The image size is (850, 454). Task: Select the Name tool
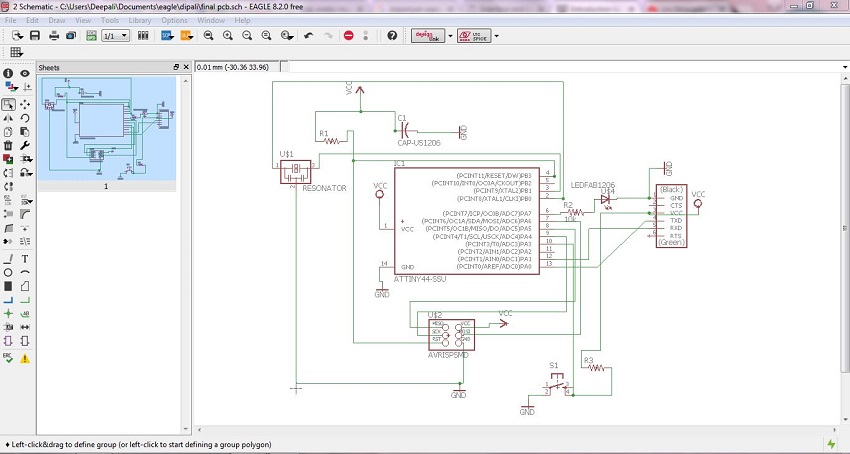pos(8,200)
